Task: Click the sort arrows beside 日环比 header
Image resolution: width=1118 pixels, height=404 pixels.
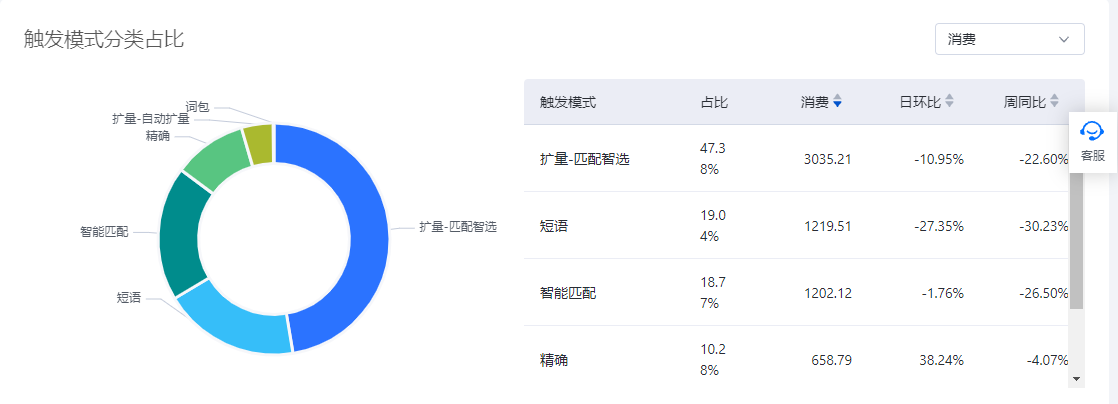Action: point(949,102)
